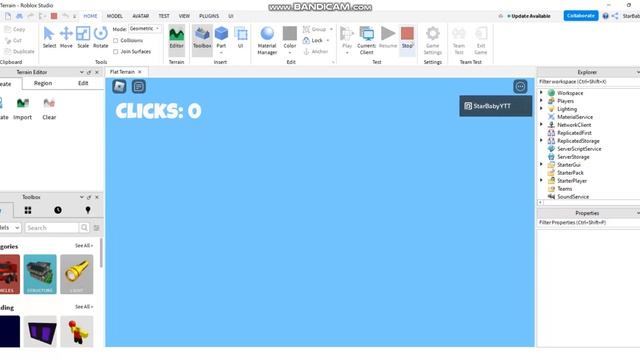
Task: Click the help icon near Collaborate
Action: [605, 16]
